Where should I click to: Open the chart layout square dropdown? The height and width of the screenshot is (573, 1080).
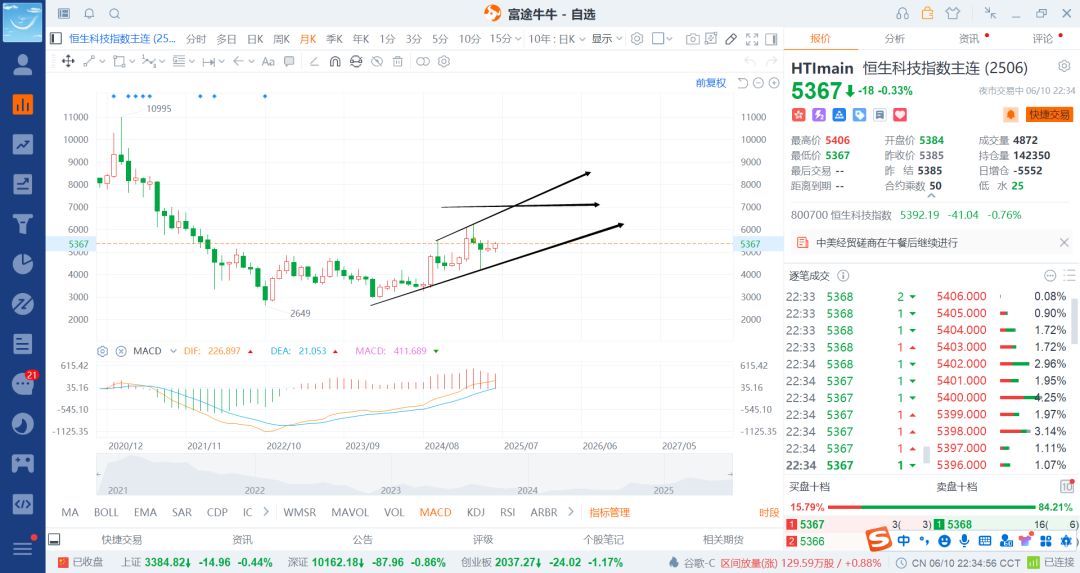click(x=662, y=39)
